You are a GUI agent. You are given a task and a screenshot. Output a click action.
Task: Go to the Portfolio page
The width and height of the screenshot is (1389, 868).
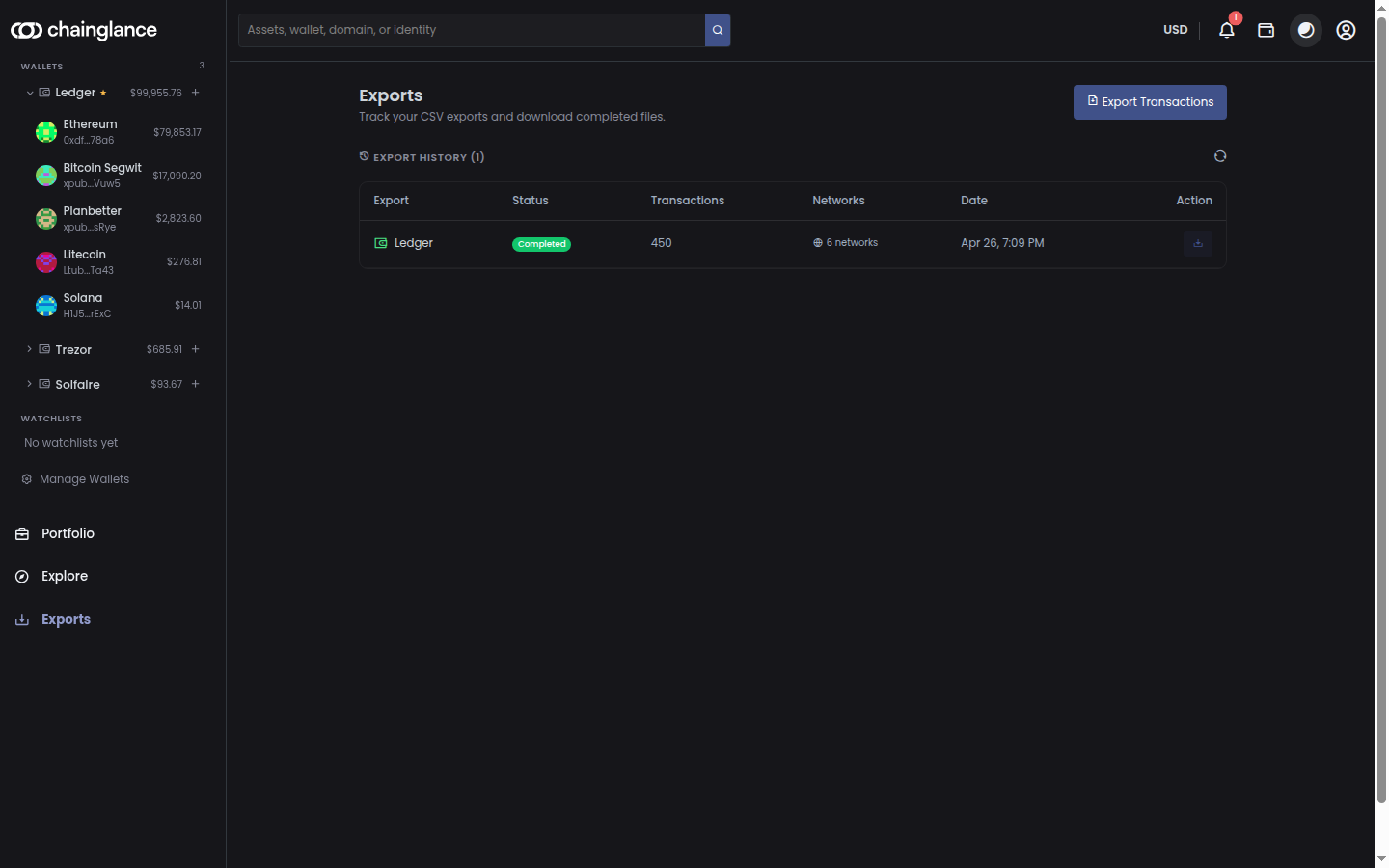(x=68, y=533)
